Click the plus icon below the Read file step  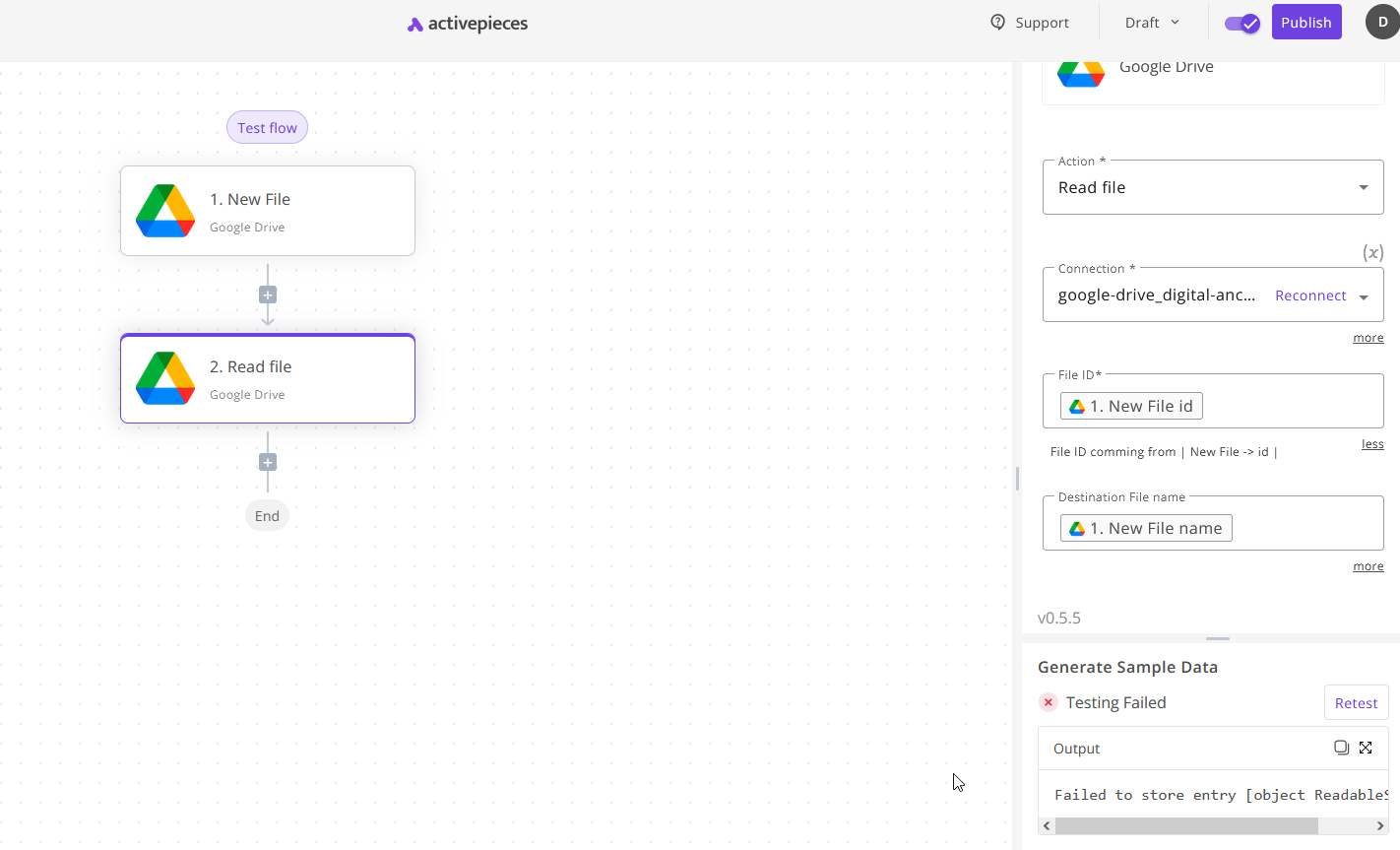click(267, 461)
